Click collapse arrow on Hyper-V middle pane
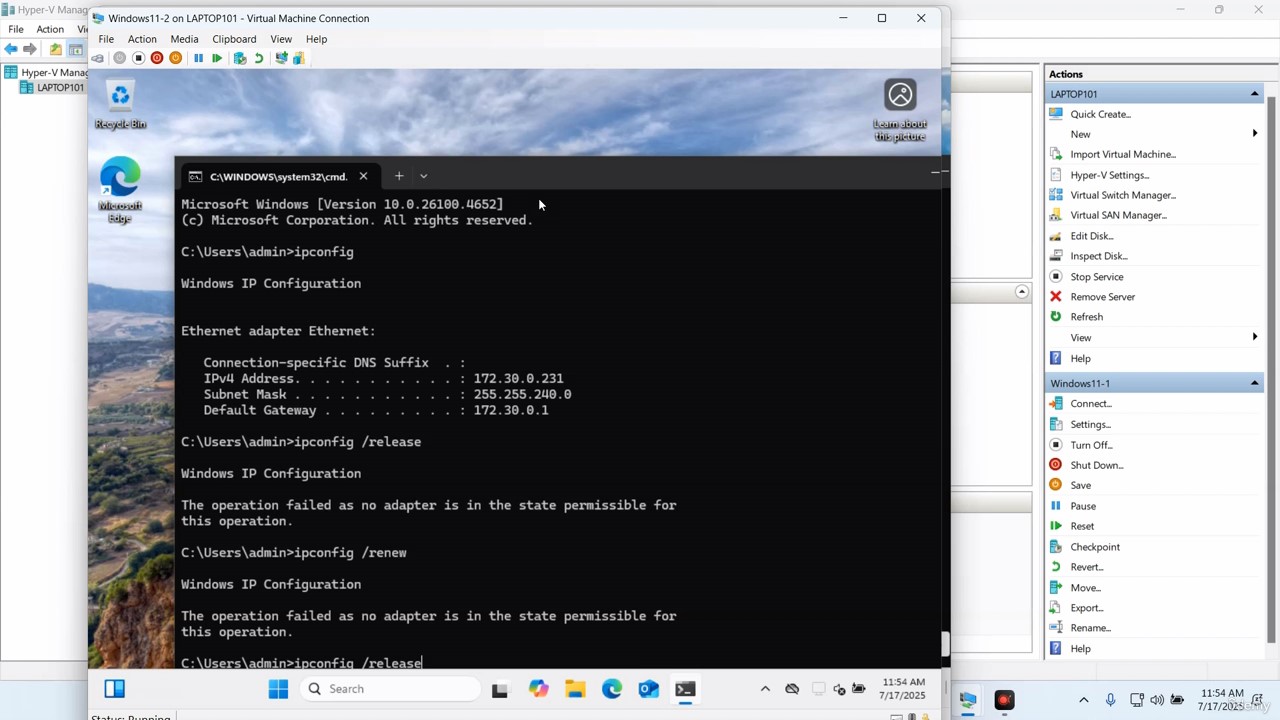This screenshot has width=1280, height=720. click(1021, 292)
